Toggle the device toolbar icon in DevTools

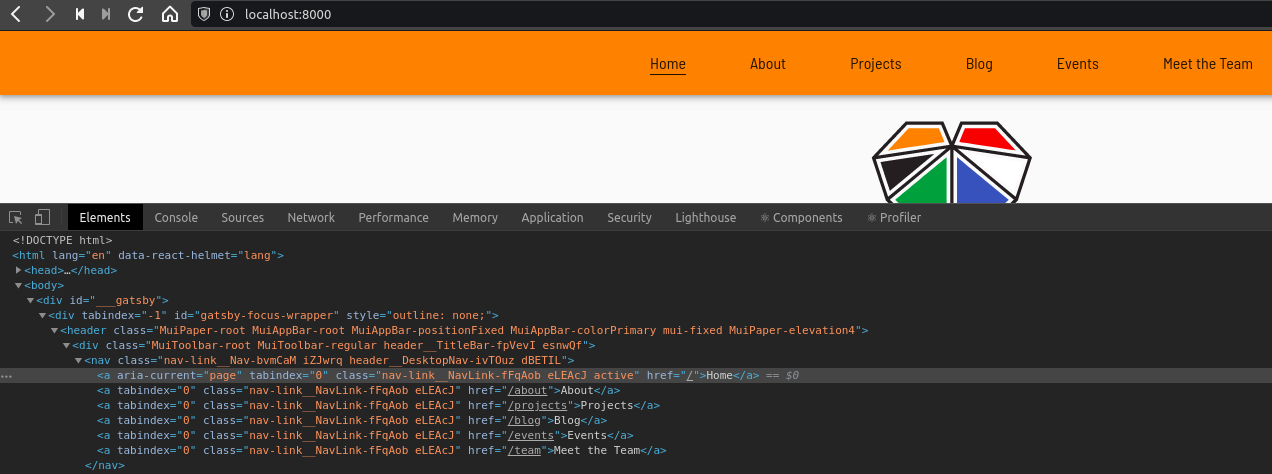[x=42, y=217]
